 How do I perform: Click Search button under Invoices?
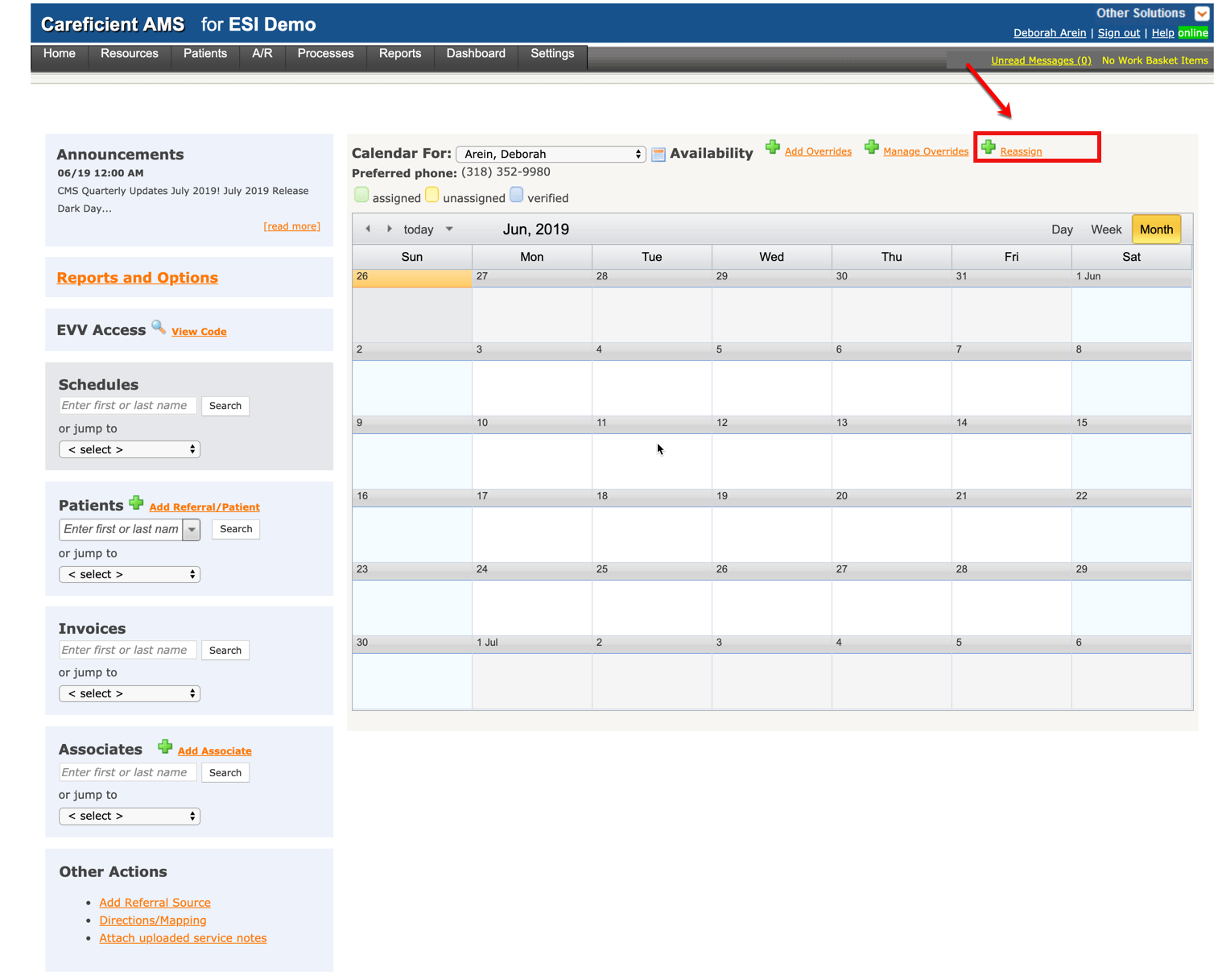tap(225, 651)
